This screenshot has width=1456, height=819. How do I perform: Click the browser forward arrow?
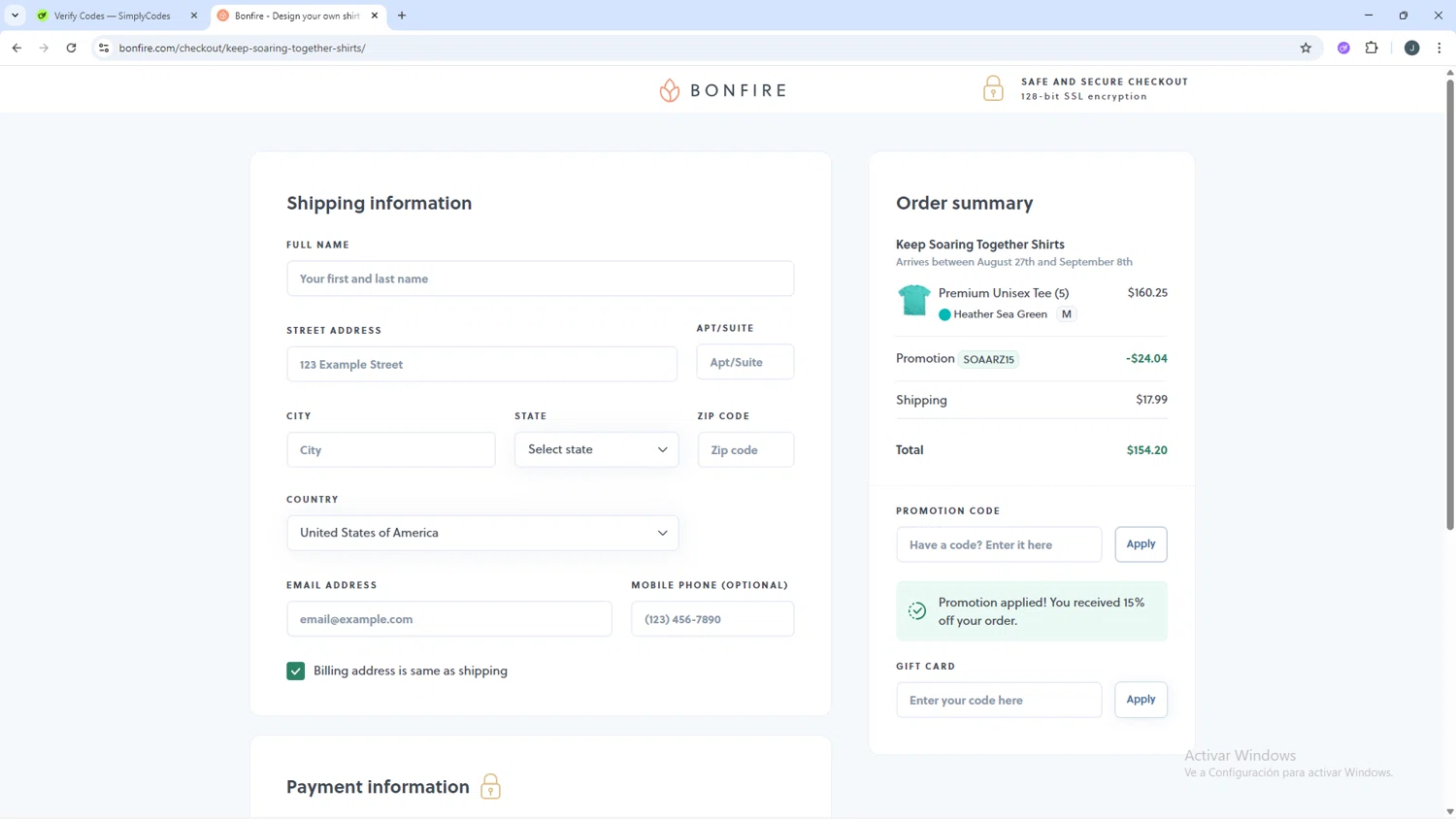[x=44, y=48]
